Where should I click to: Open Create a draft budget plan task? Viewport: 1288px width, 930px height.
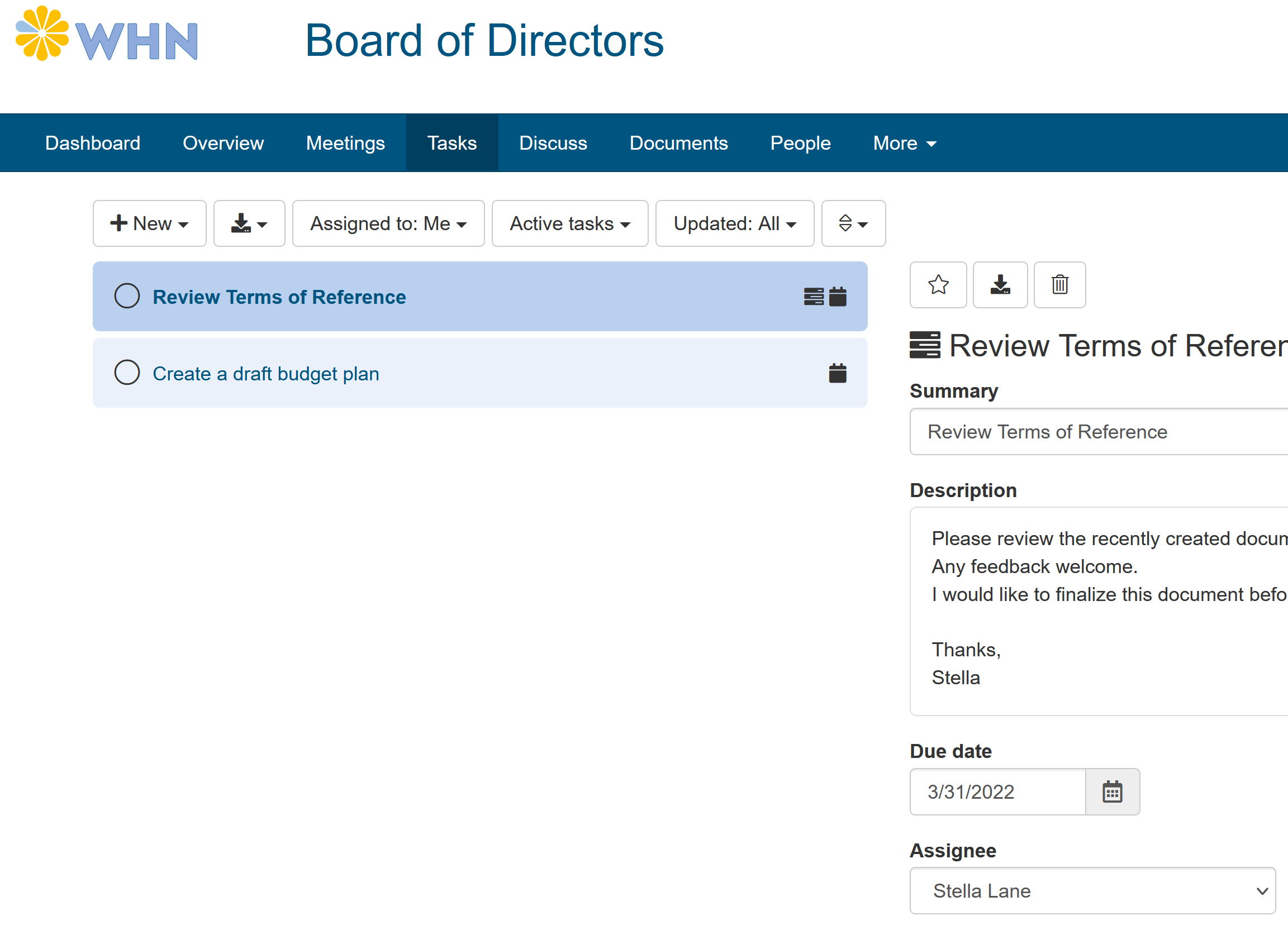tap(266, 374)
